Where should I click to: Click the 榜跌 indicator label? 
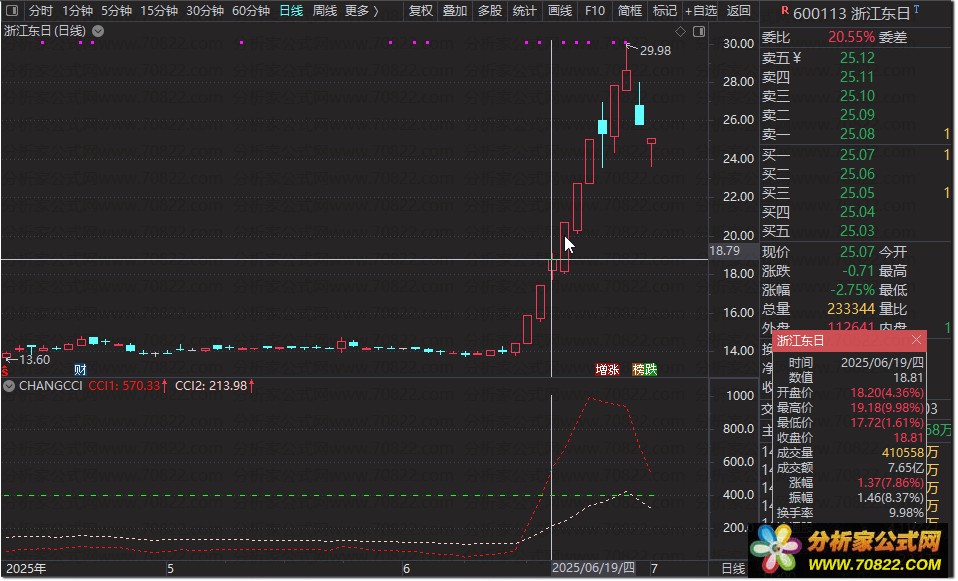[645, 370]
